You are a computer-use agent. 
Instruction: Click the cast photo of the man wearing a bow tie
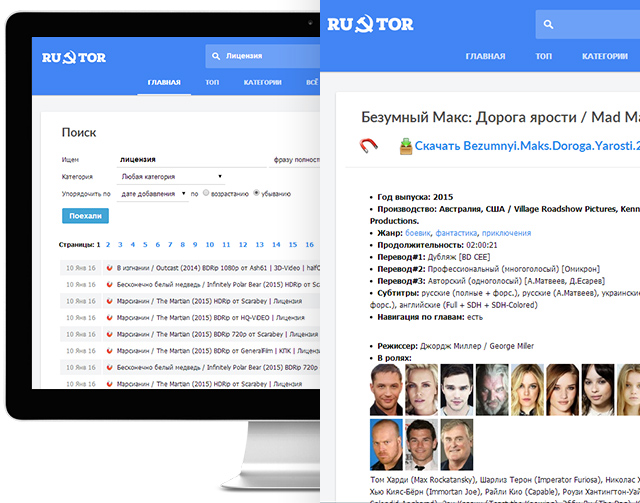click(x=421, y=445)
